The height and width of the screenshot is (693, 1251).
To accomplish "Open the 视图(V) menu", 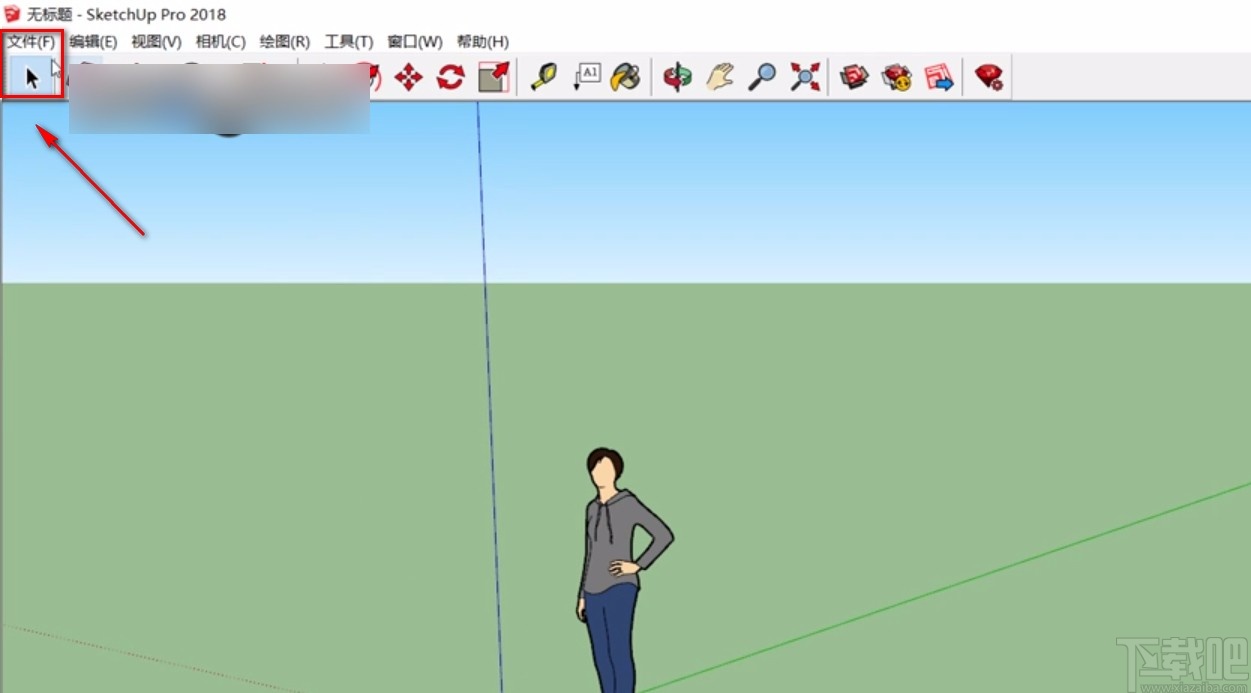I will pos(155,42).
